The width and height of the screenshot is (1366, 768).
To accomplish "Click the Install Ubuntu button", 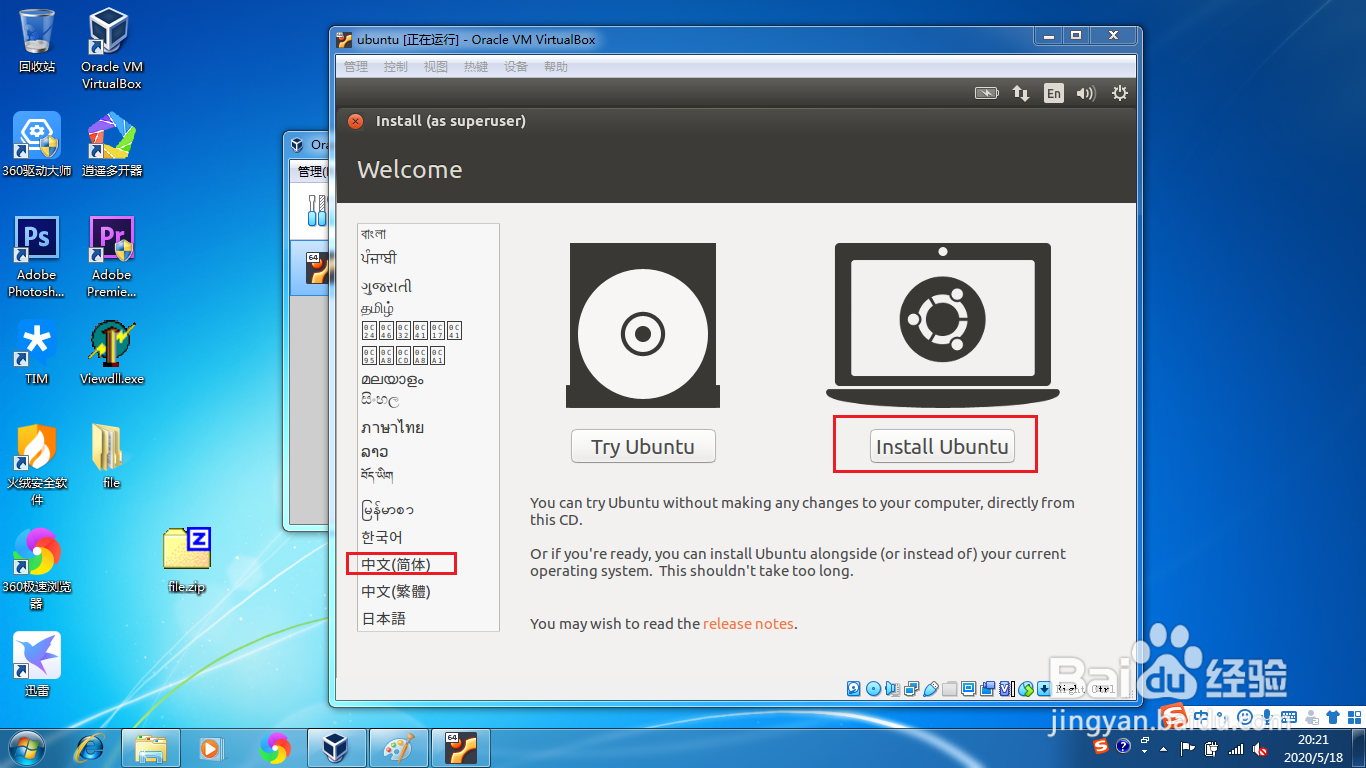I will click(942, 447).
